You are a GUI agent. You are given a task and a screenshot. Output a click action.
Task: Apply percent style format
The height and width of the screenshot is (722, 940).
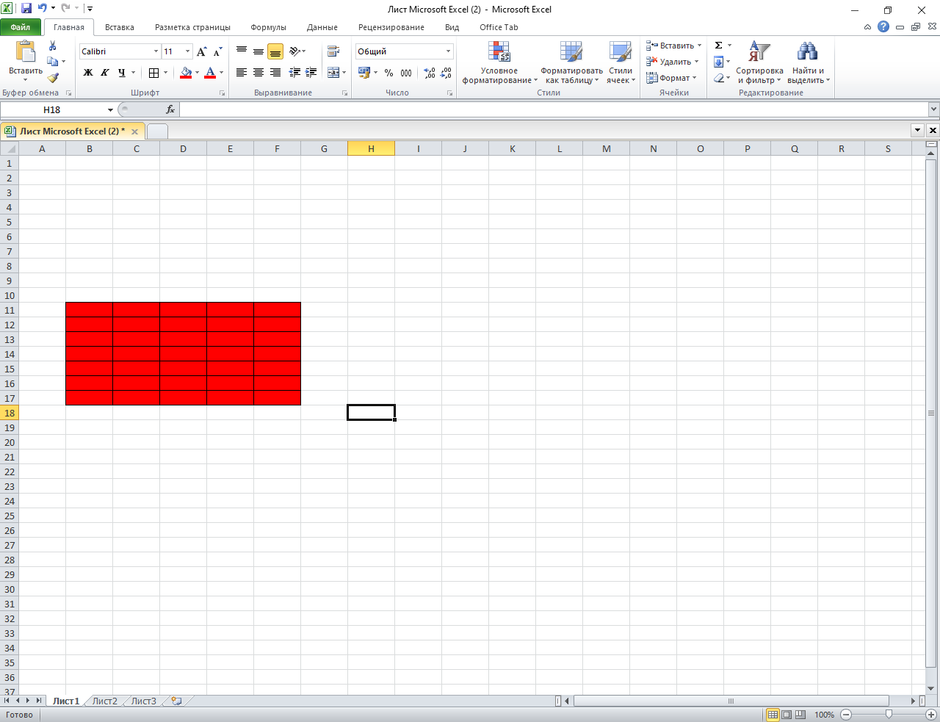tap(388, 73)
